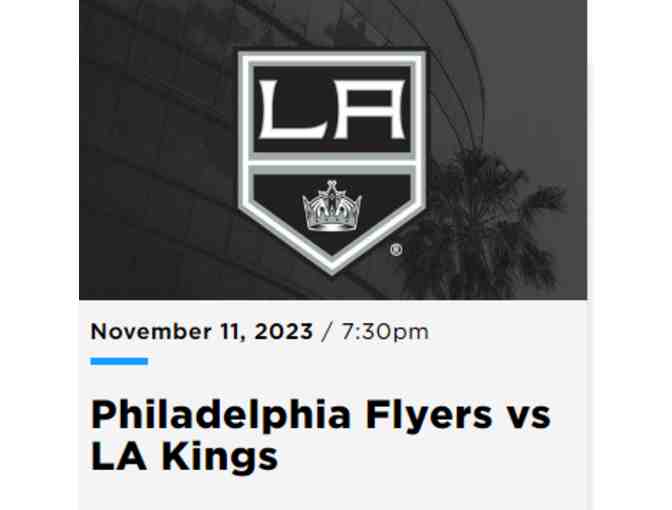Click the empty card area below the title

pos(330,493)
